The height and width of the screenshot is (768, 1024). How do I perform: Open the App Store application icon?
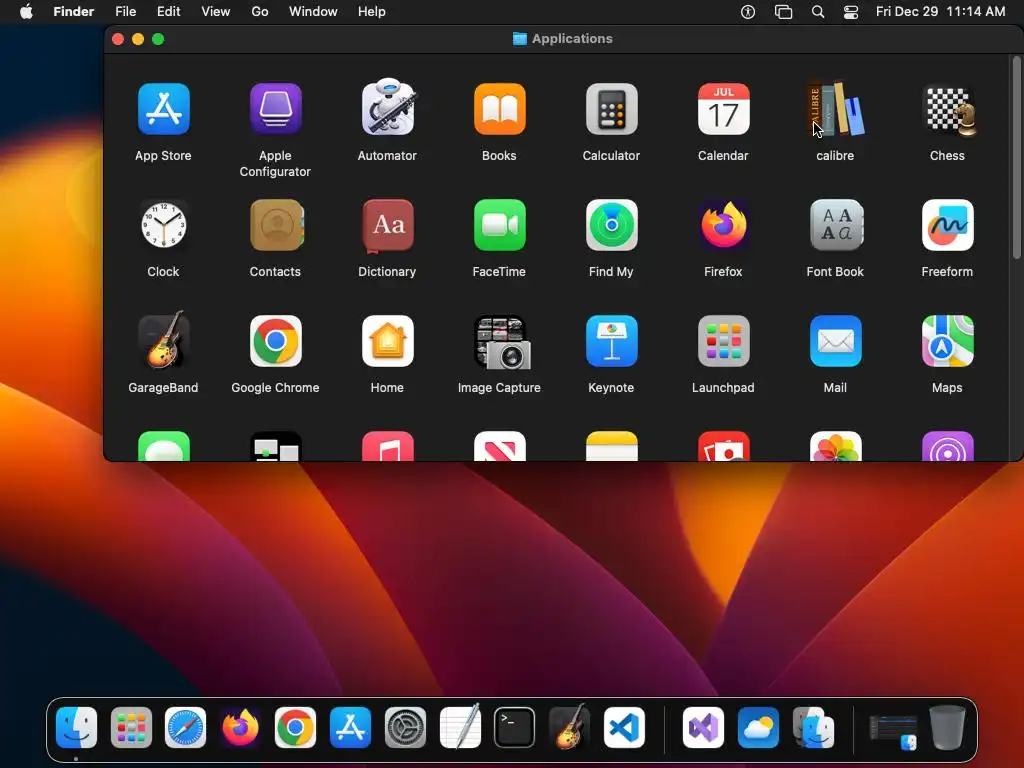click(163, 109)
